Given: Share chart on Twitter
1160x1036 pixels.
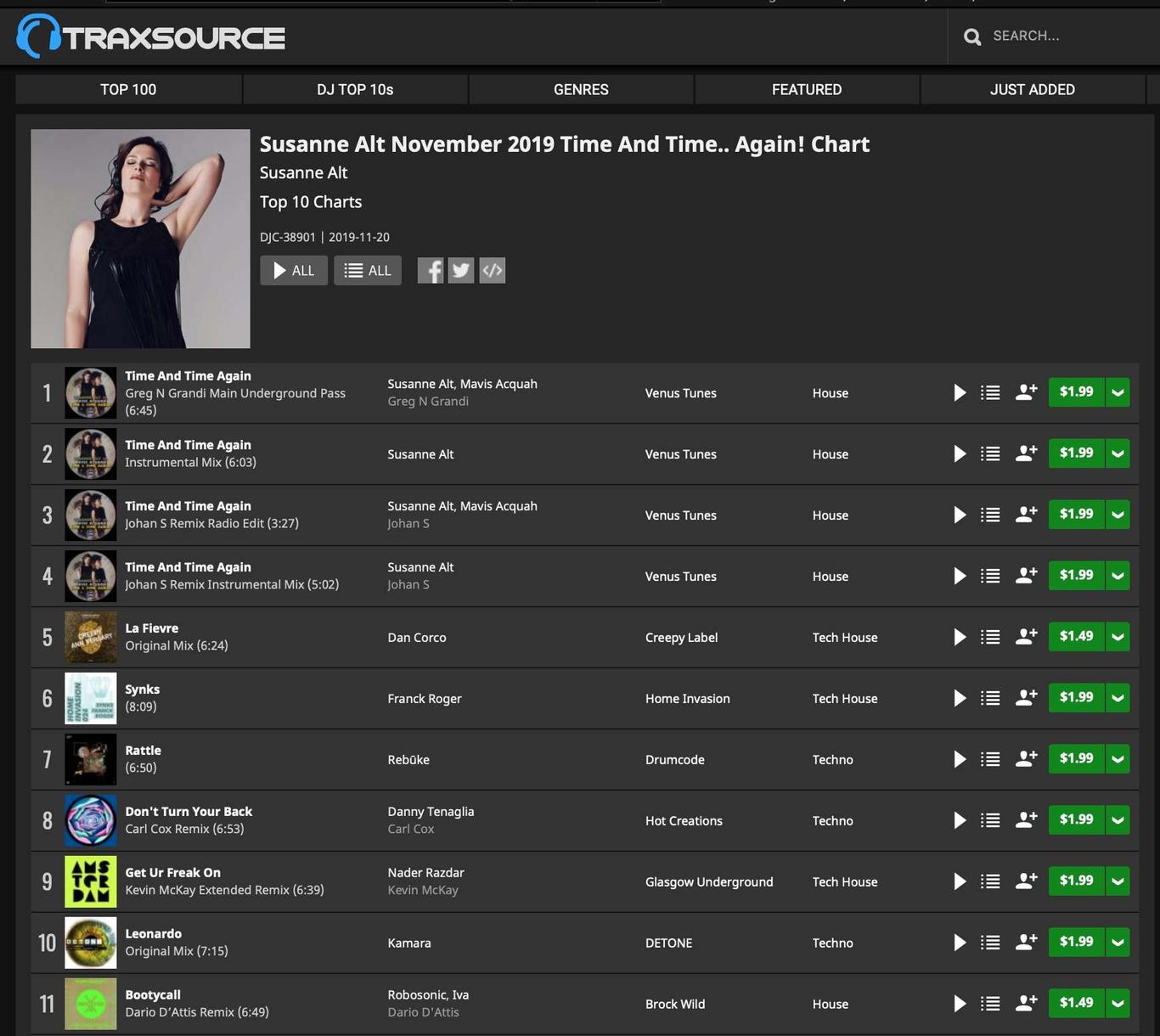Looking at the screenshot, I should (x=461, y=271).
